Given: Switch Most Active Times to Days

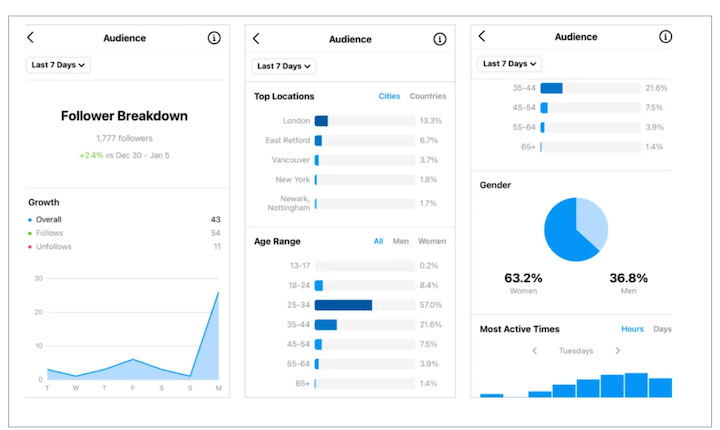Looking at the screenshot, I should [x=662, y=329].
